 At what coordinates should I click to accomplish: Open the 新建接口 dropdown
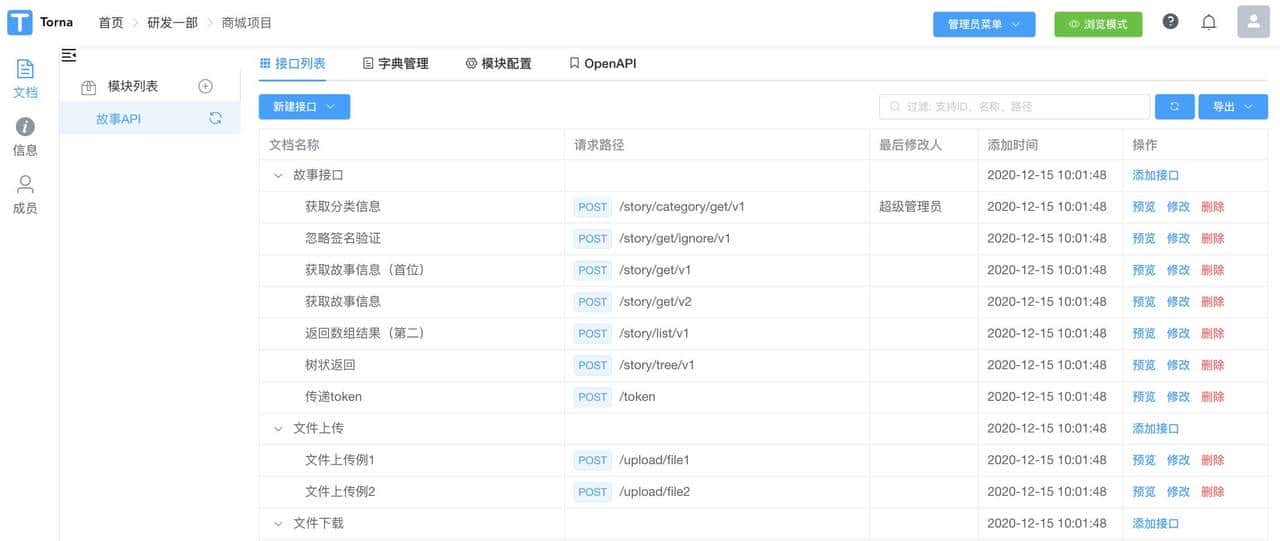[304, 106]
